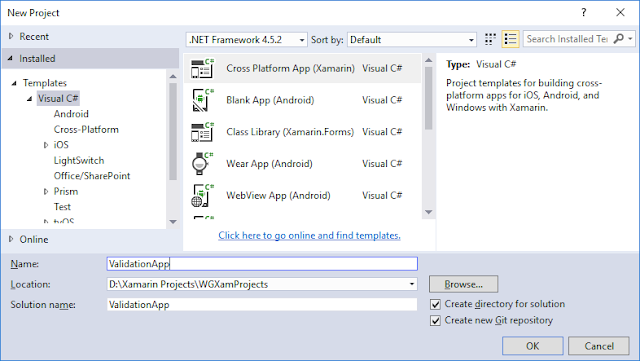Open the help question mark button

tap(584, 13)
